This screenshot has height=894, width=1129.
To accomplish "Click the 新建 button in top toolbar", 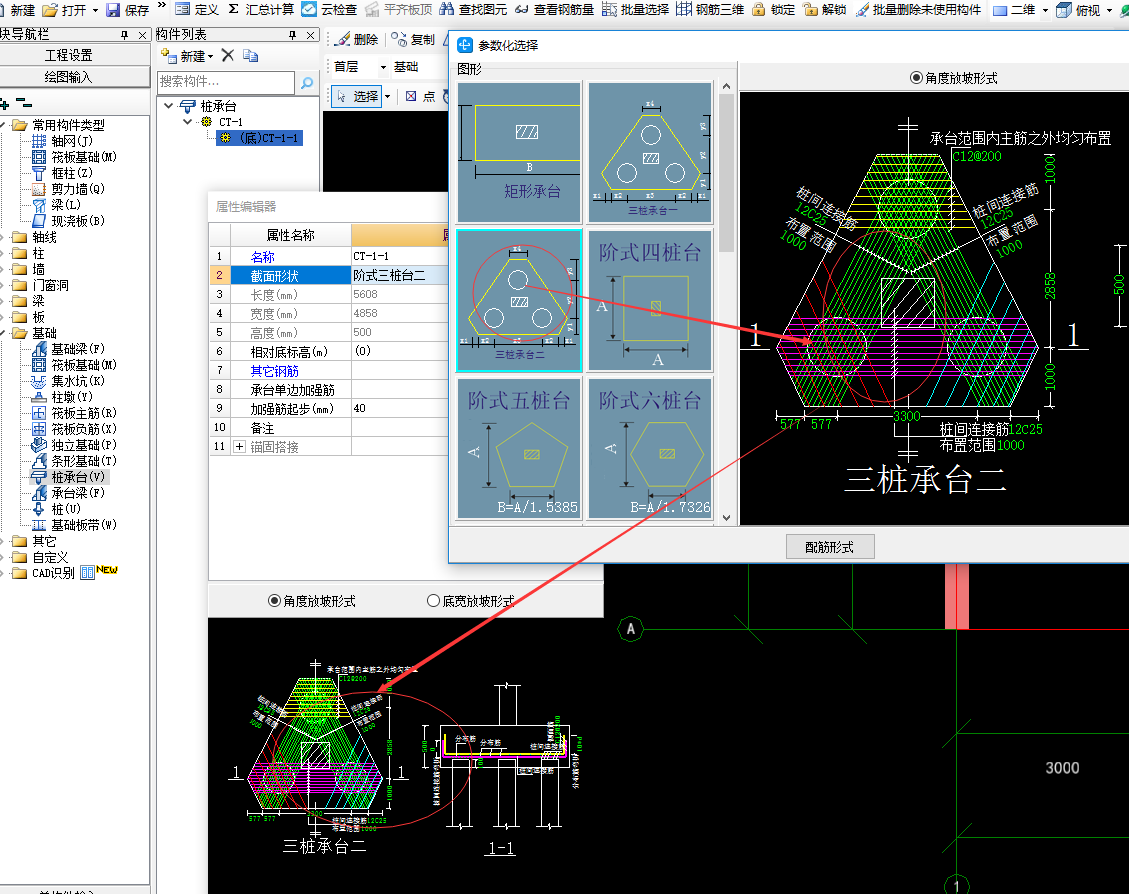I will pyautogui.click(x=17, y=10).
